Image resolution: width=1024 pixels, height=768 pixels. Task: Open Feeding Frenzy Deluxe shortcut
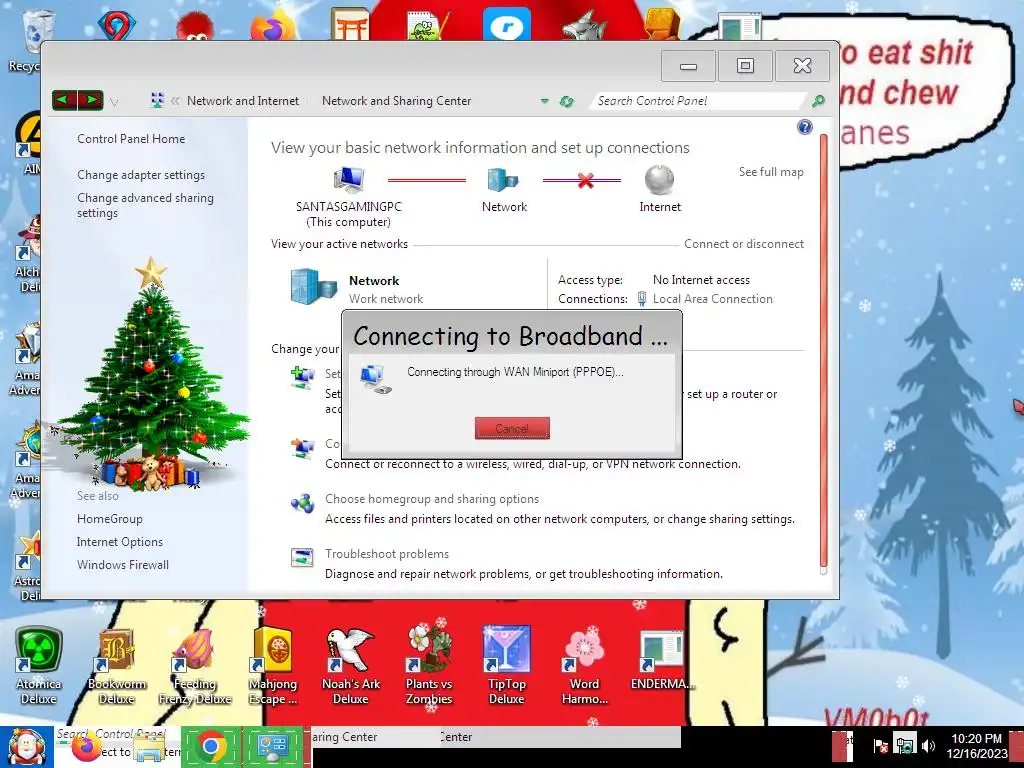195,665
